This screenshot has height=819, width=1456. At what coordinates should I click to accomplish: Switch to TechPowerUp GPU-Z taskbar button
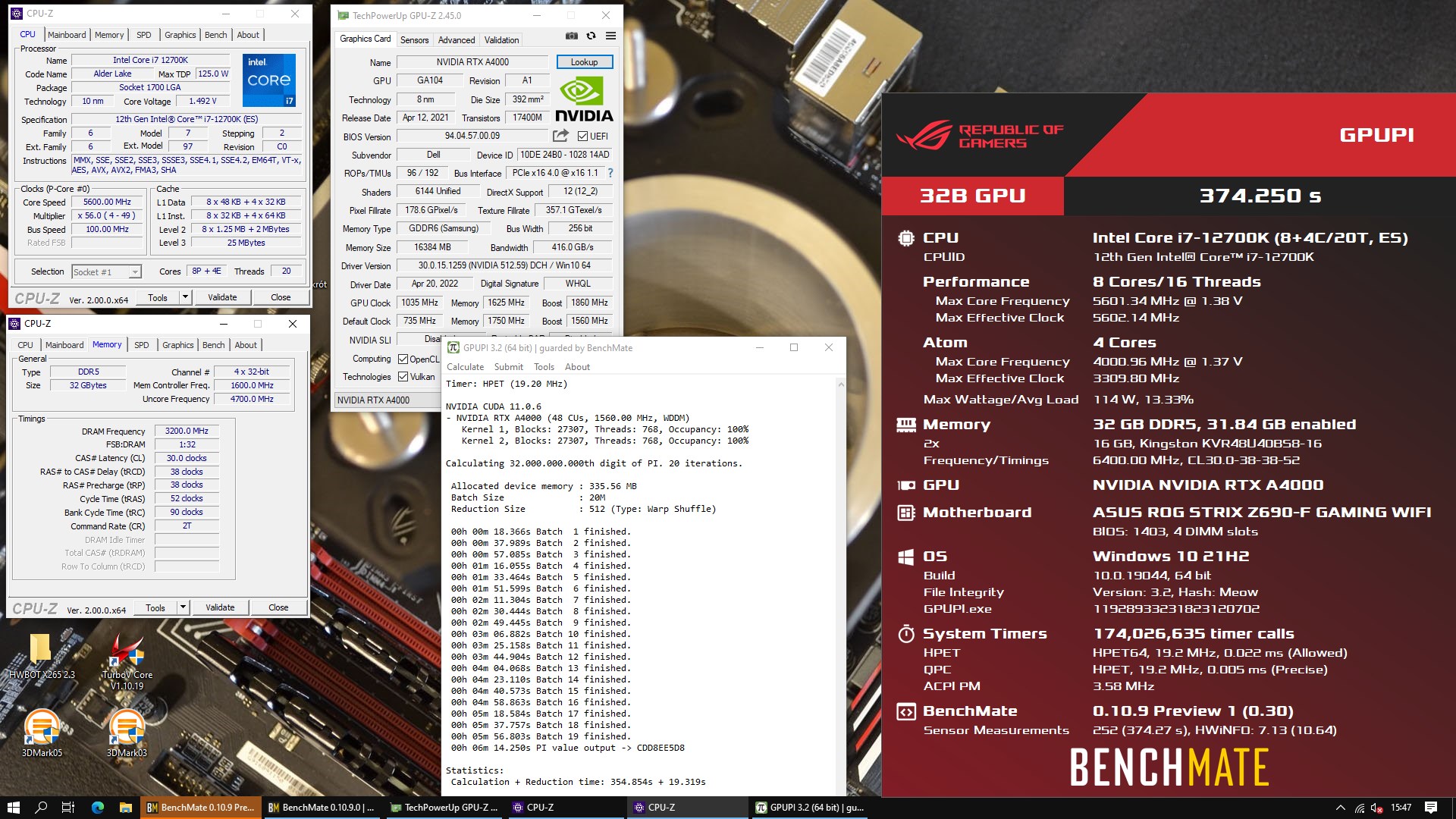point(444,808)
